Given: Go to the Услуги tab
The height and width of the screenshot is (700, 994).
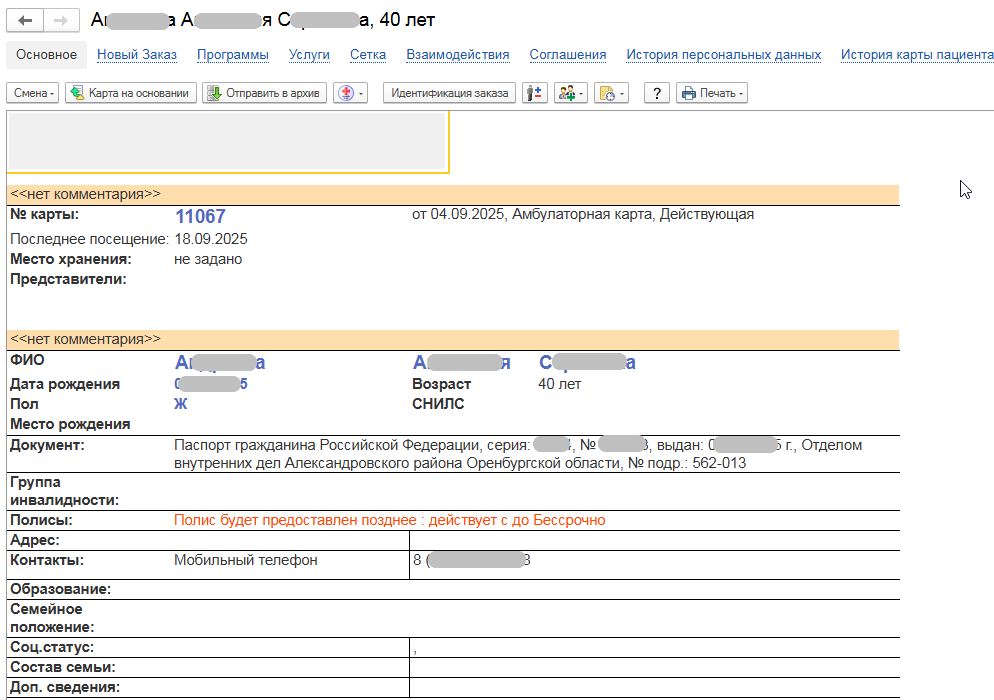Looking at the screenshot, I should (x=309, y=55).
